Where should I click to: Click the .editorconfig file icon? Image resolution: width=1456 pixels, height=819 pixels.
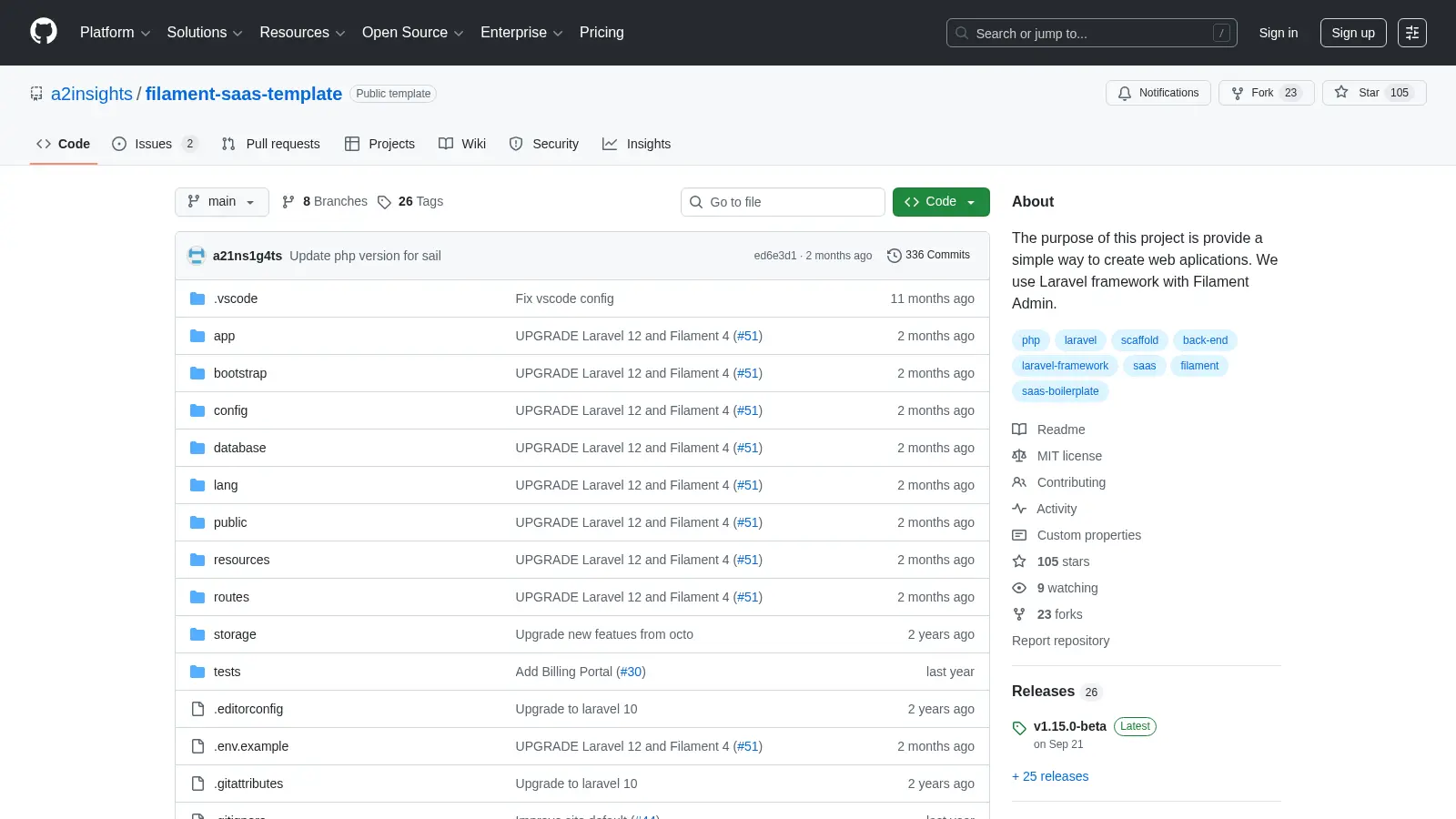coord(197,709)
